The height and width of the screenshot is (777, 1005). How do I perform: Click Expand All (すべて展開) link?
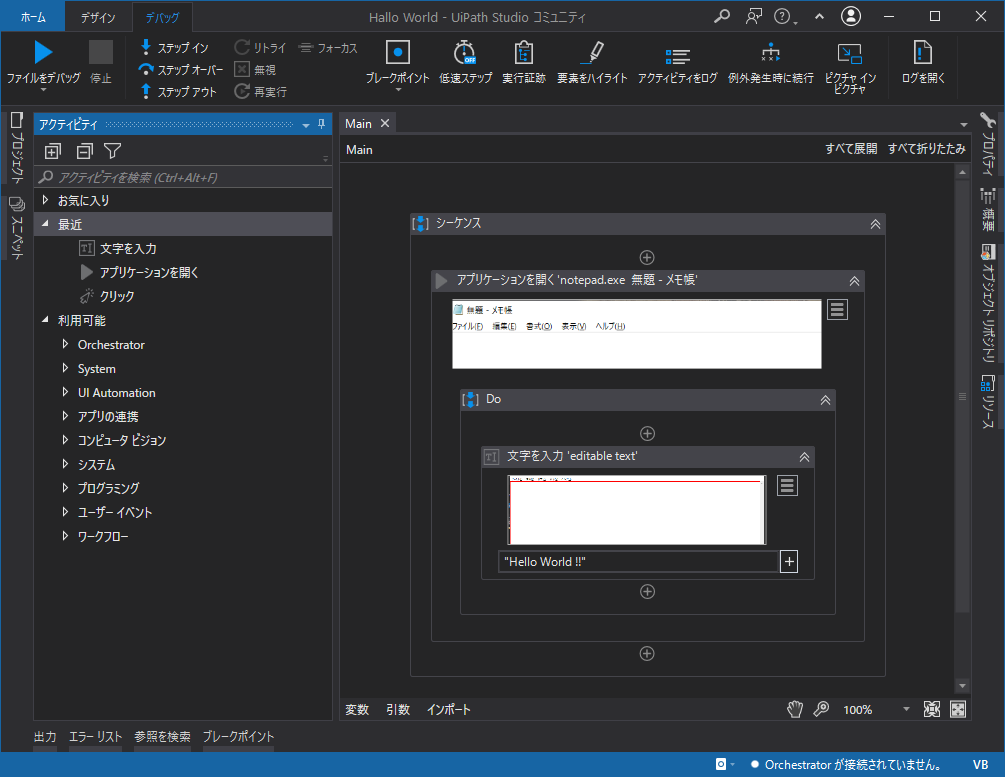(x=851, y=149)
